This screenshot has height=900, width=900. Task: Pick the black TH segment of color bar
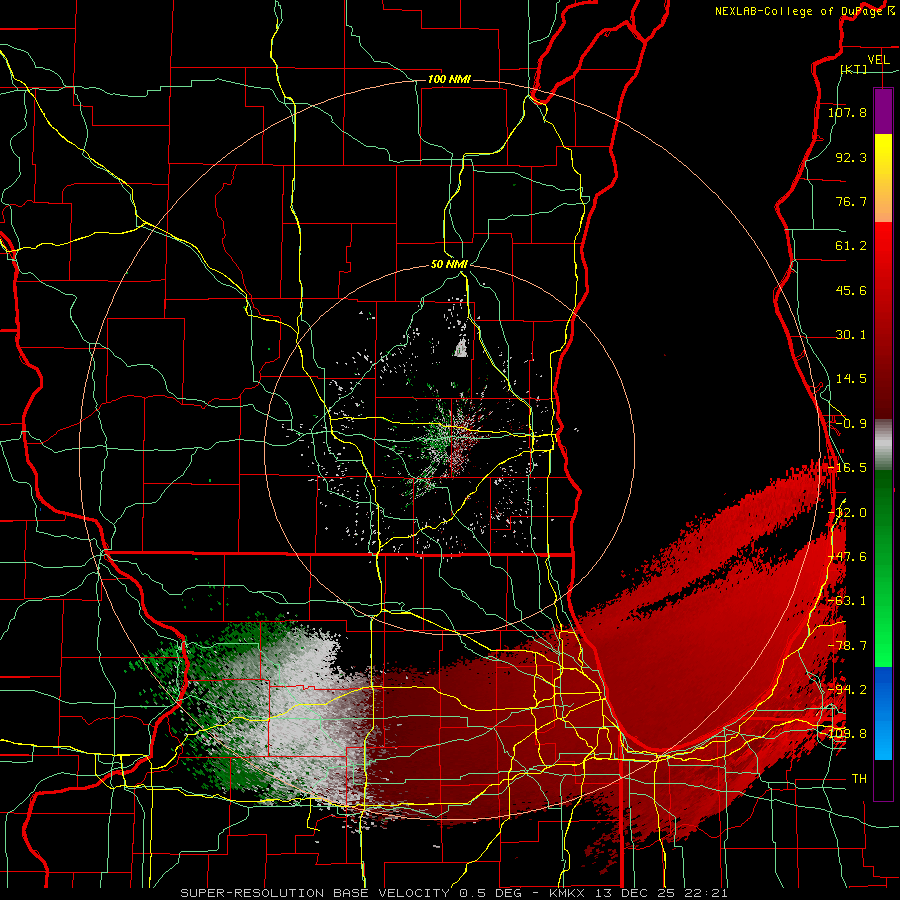pyautogui.click(x=883, y=780)
